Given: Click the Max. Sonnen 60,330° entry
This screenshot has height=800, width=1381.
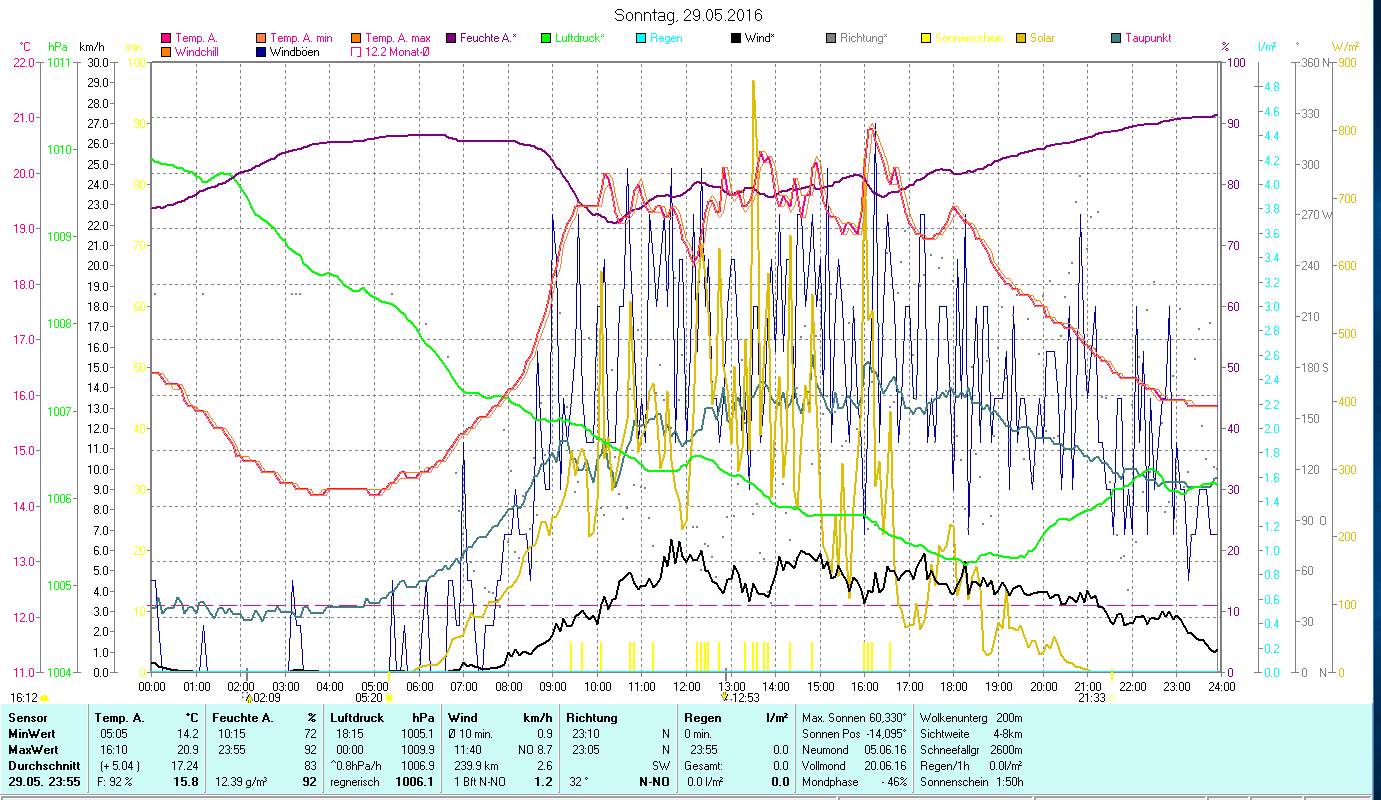Looking at the screenshot, I should pos(854,717).
